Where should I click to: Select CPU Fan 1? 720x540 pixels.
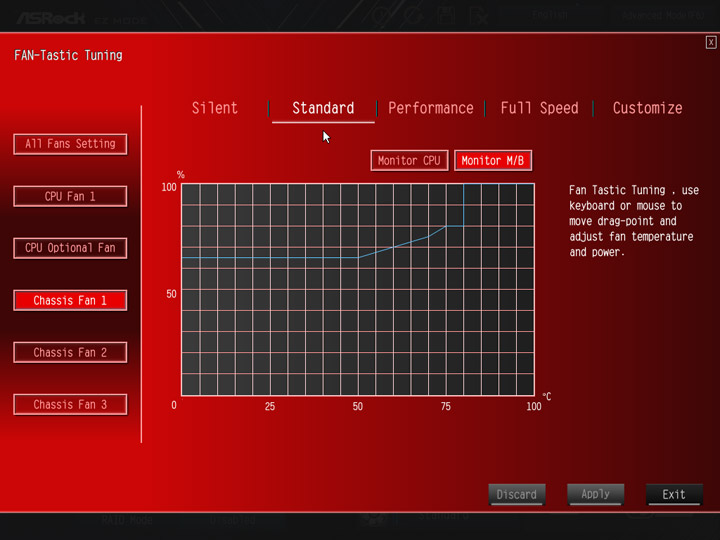point(70,197)
